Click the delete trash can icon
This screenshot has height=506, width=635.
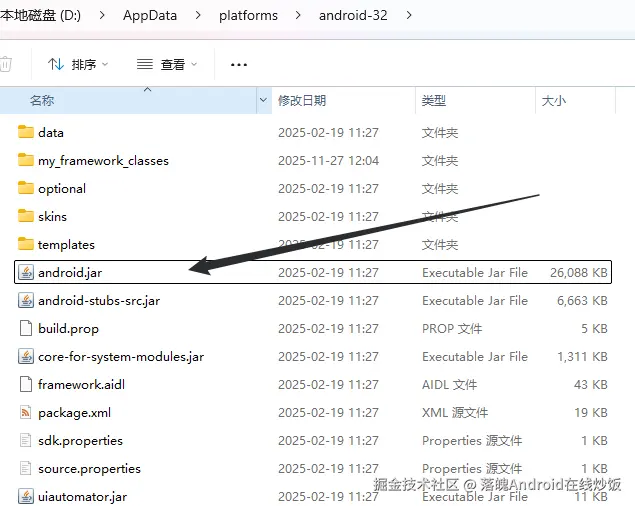(x=6, y=64)
